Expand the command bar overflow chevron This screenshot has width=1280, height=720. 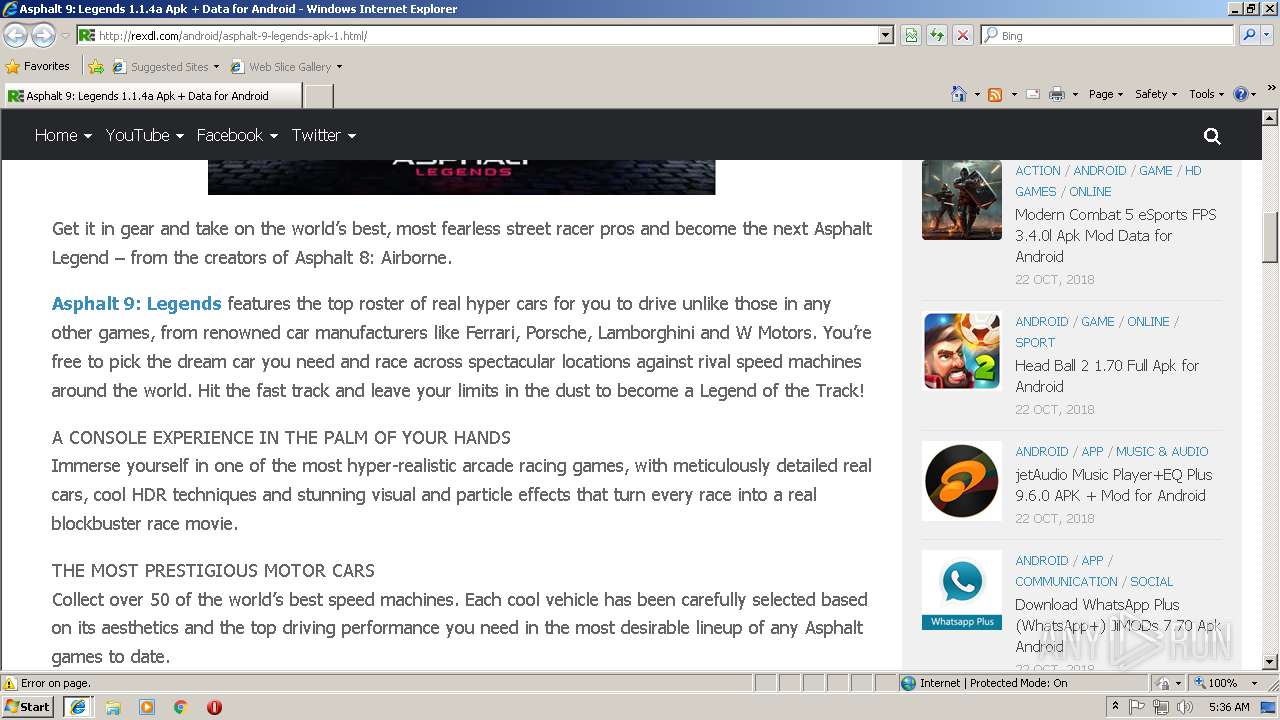[1272, 88]
